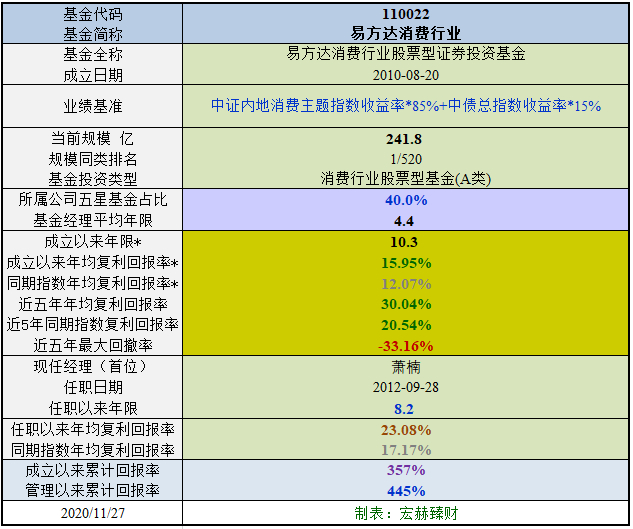Click the label 基金全称
The width and height of the screenshot is (633, 529).
coord(93,54)
